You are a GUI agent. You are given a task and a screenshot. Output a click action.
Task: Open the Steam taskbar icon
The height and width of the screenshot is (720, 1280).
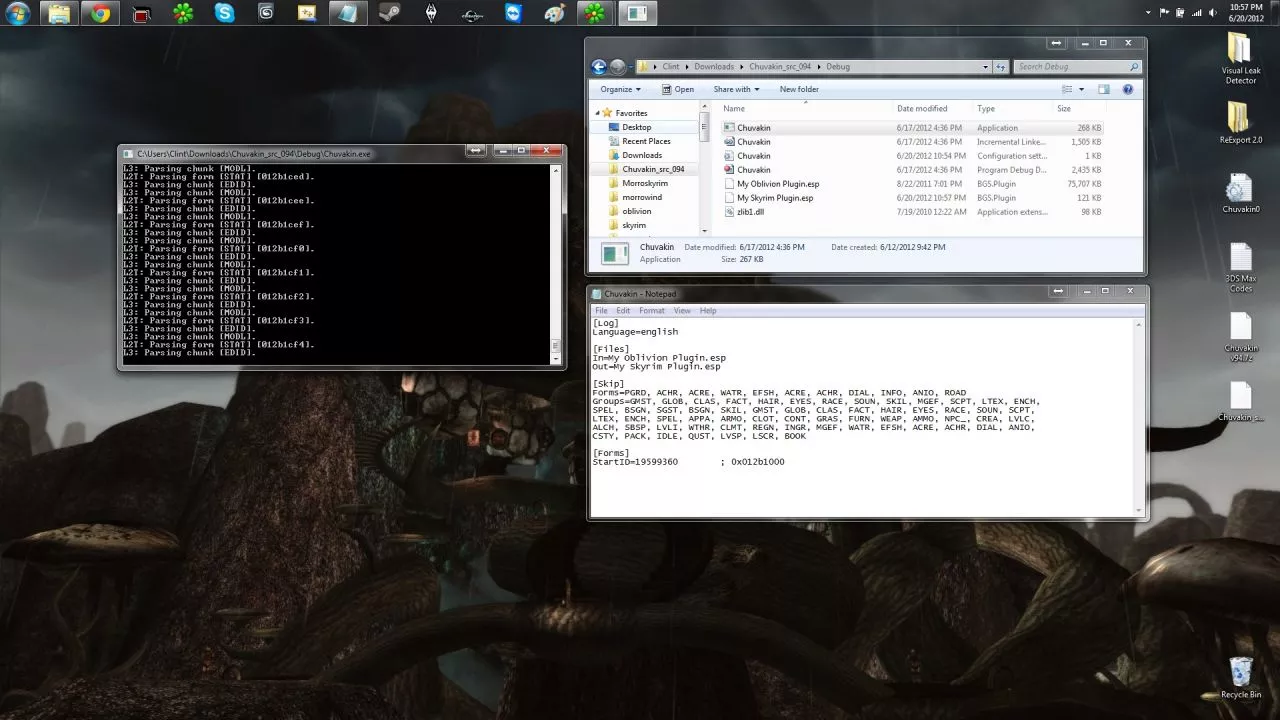[389, 13]
